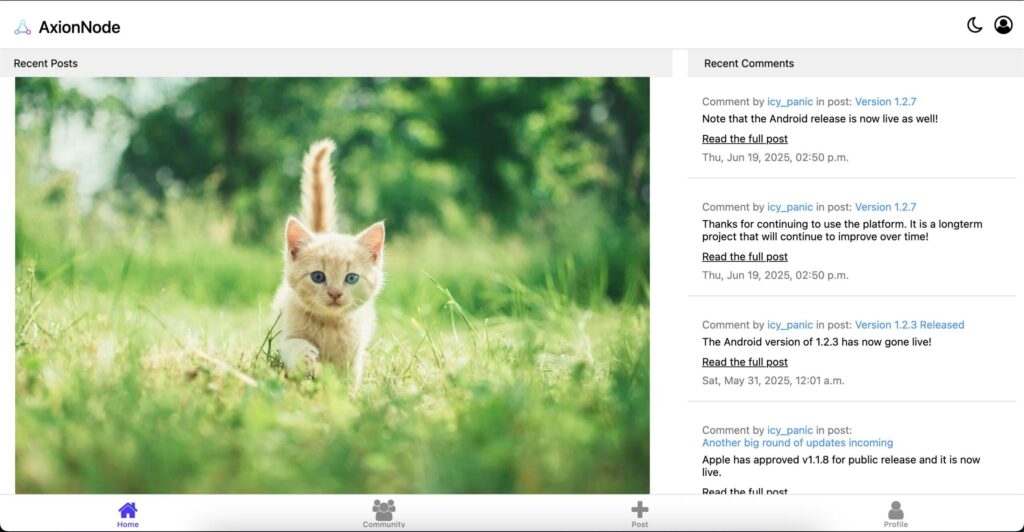The width and height of the screenshot is (1024, 532).
Task: Toggle dark mode with the moon icon
Action: tap(974, 25)
